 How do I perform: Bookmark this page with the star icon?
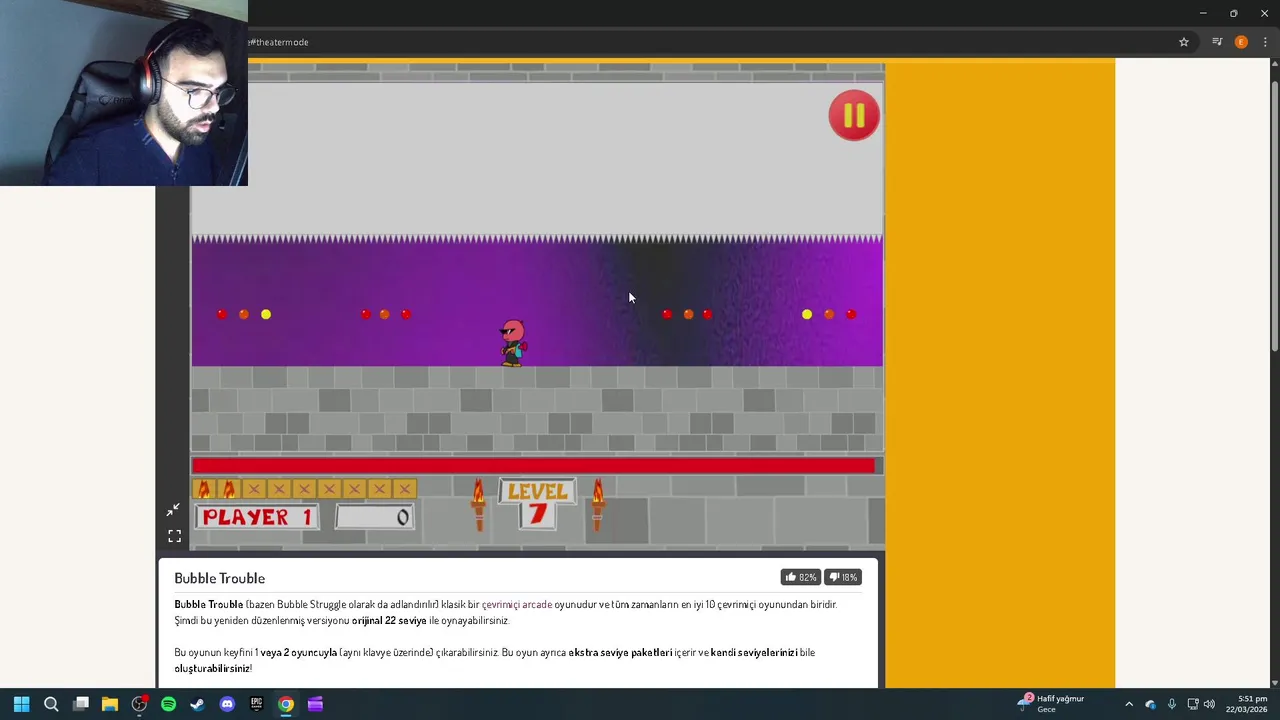pyautogui.click(x=1184, y=42)
